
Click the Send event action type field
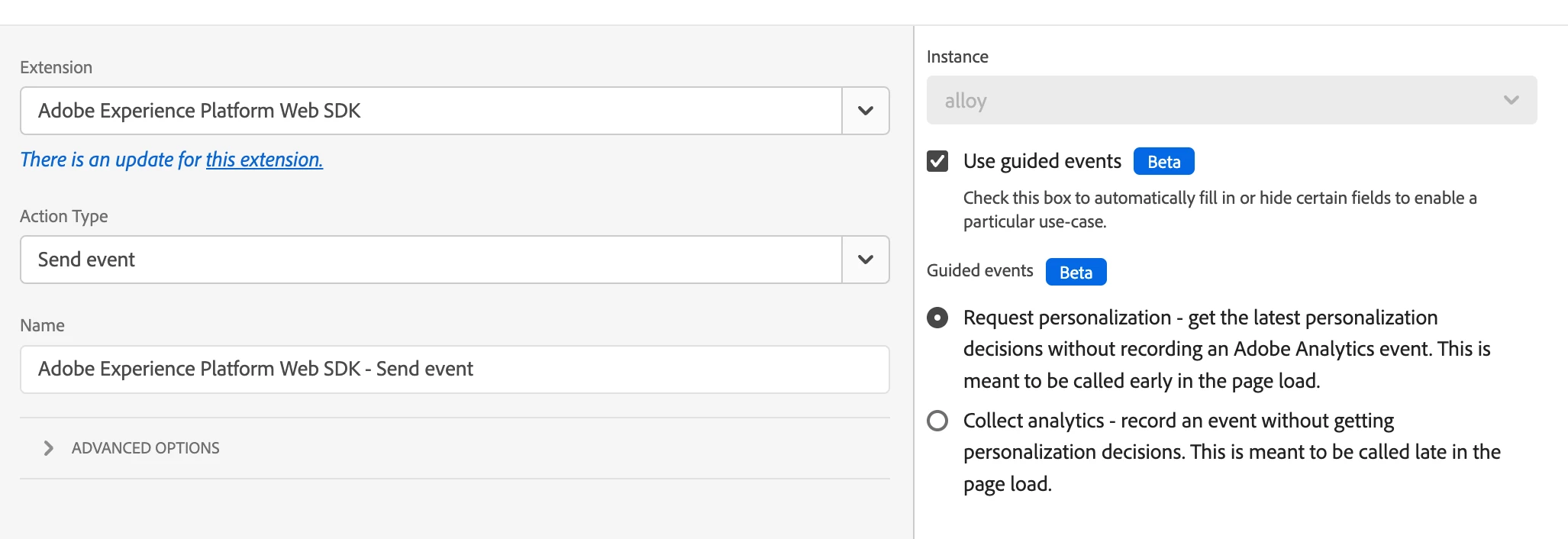(x=431, y=260)
